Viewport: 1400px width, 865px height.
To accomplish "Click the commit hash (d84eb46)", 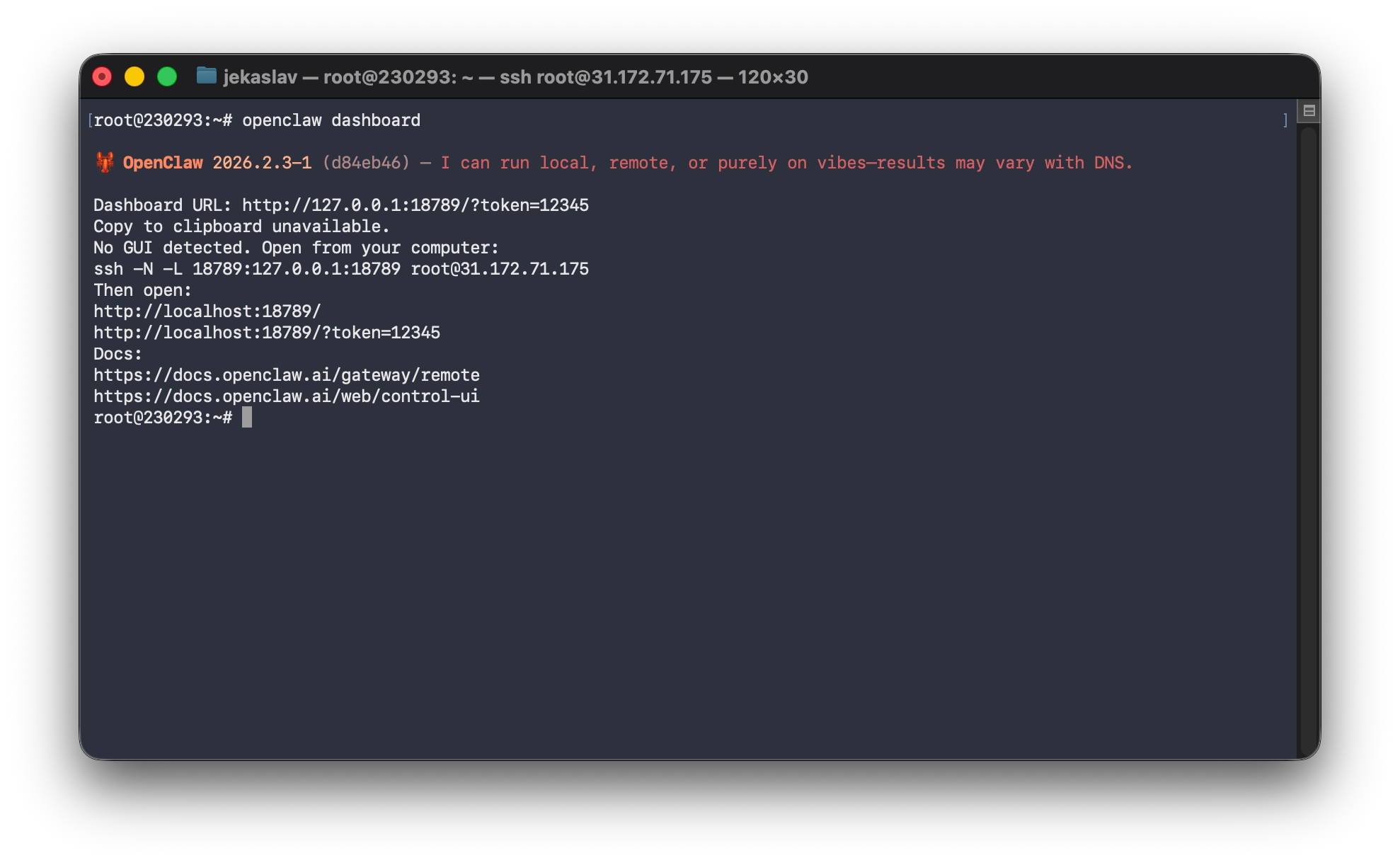I will pos(365,163).
